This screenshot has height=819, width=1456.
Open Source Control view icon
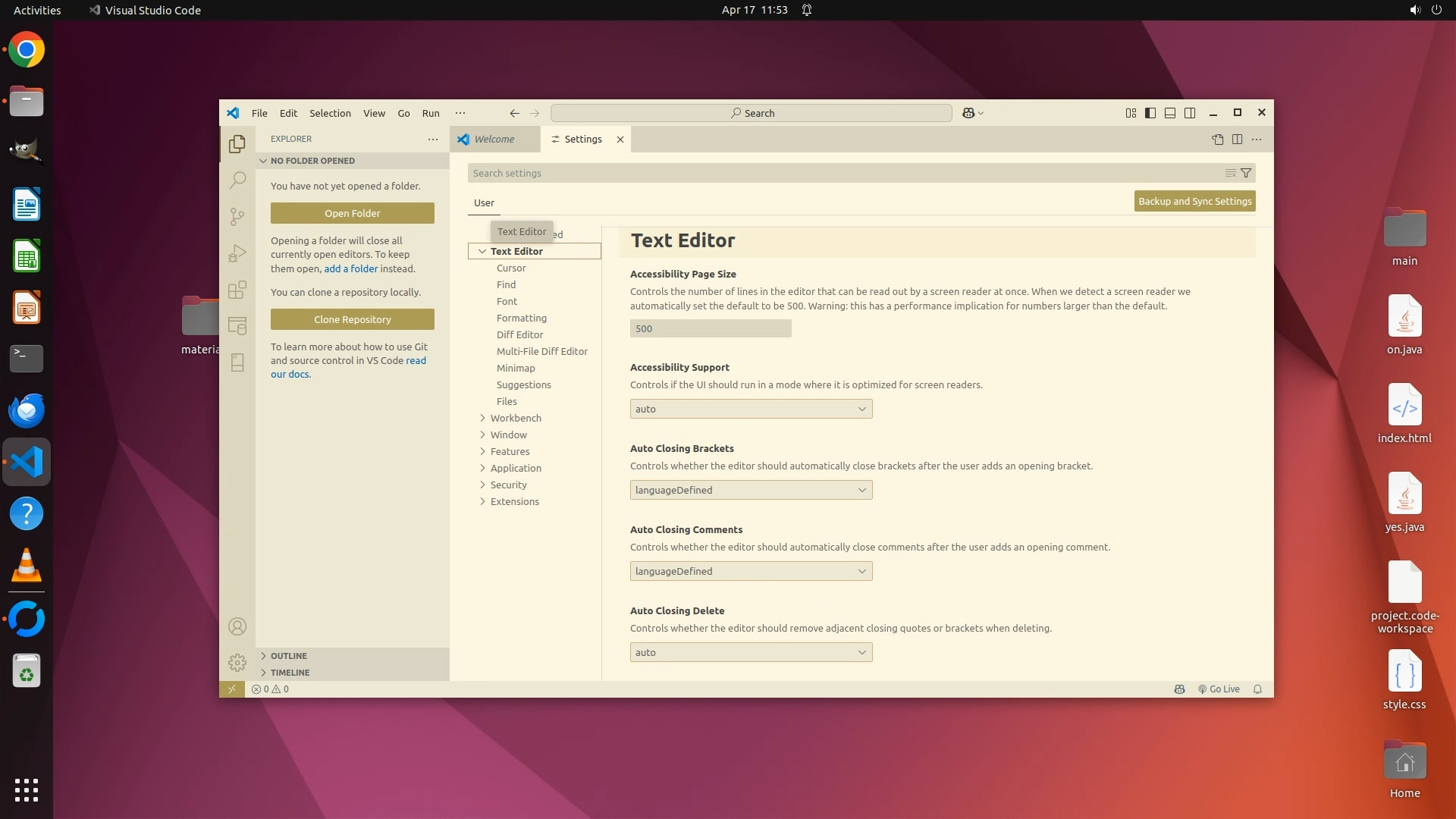click(237, 217)
